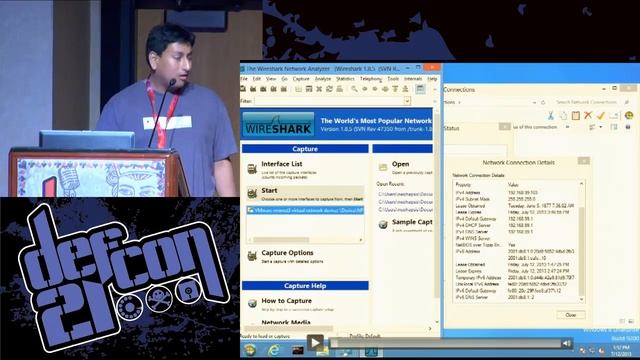Open the View menu in Wireshark
This screenshot has height=360, width=640.
pos(271,78)
